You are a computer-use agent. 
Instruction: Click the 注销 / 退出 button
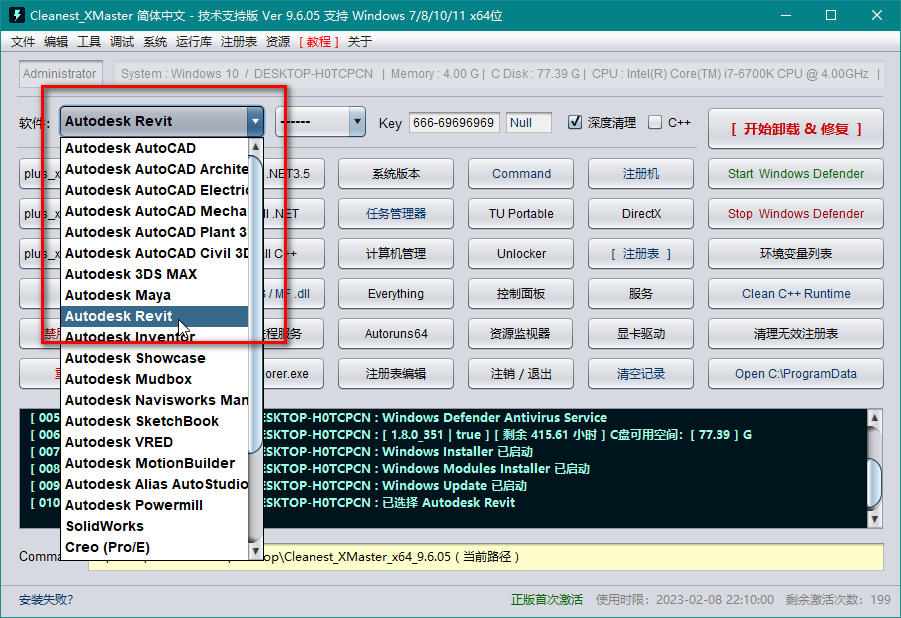pos(521,374)
